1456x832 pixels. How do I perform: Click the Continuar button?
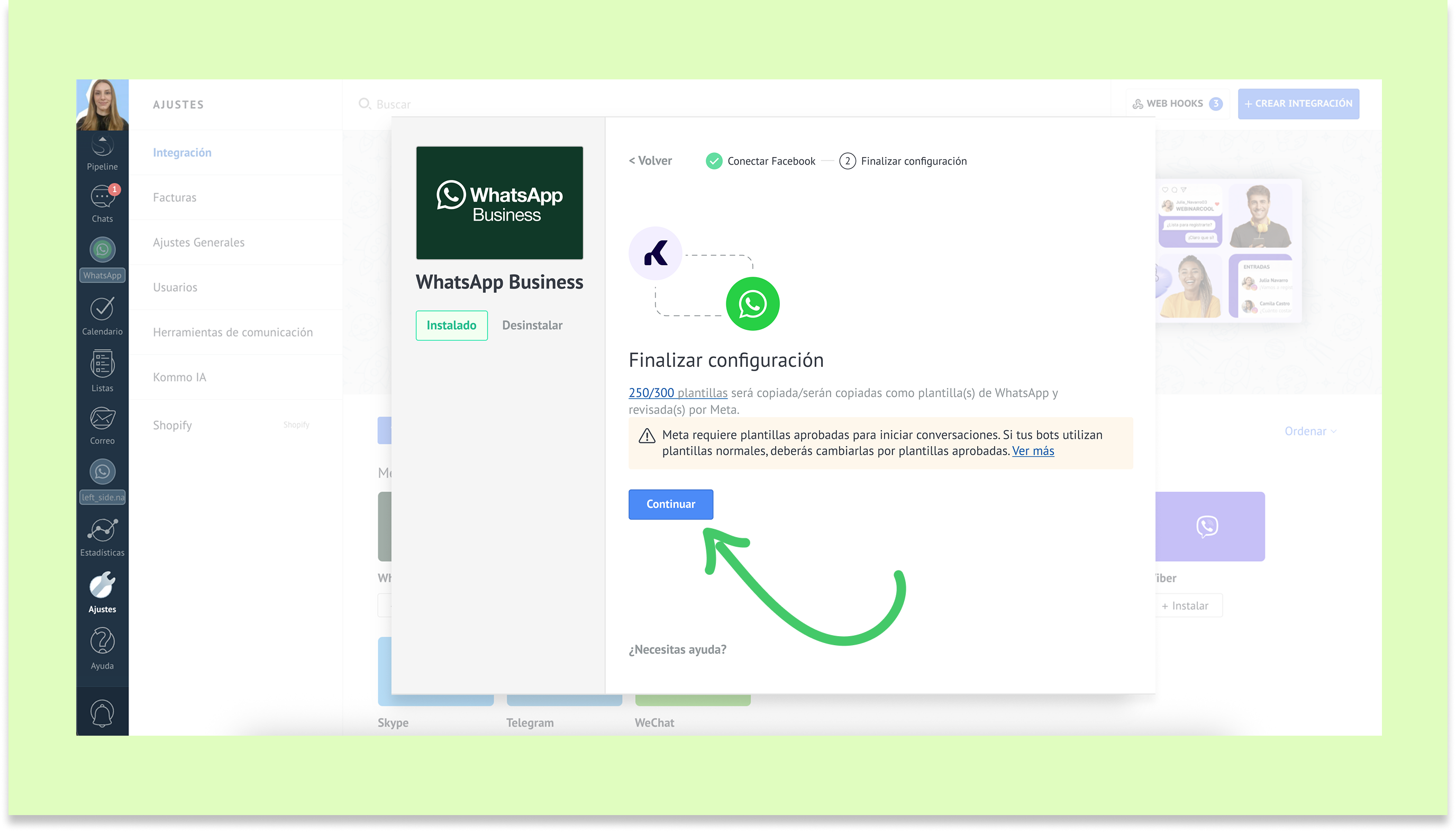point(670,504)
